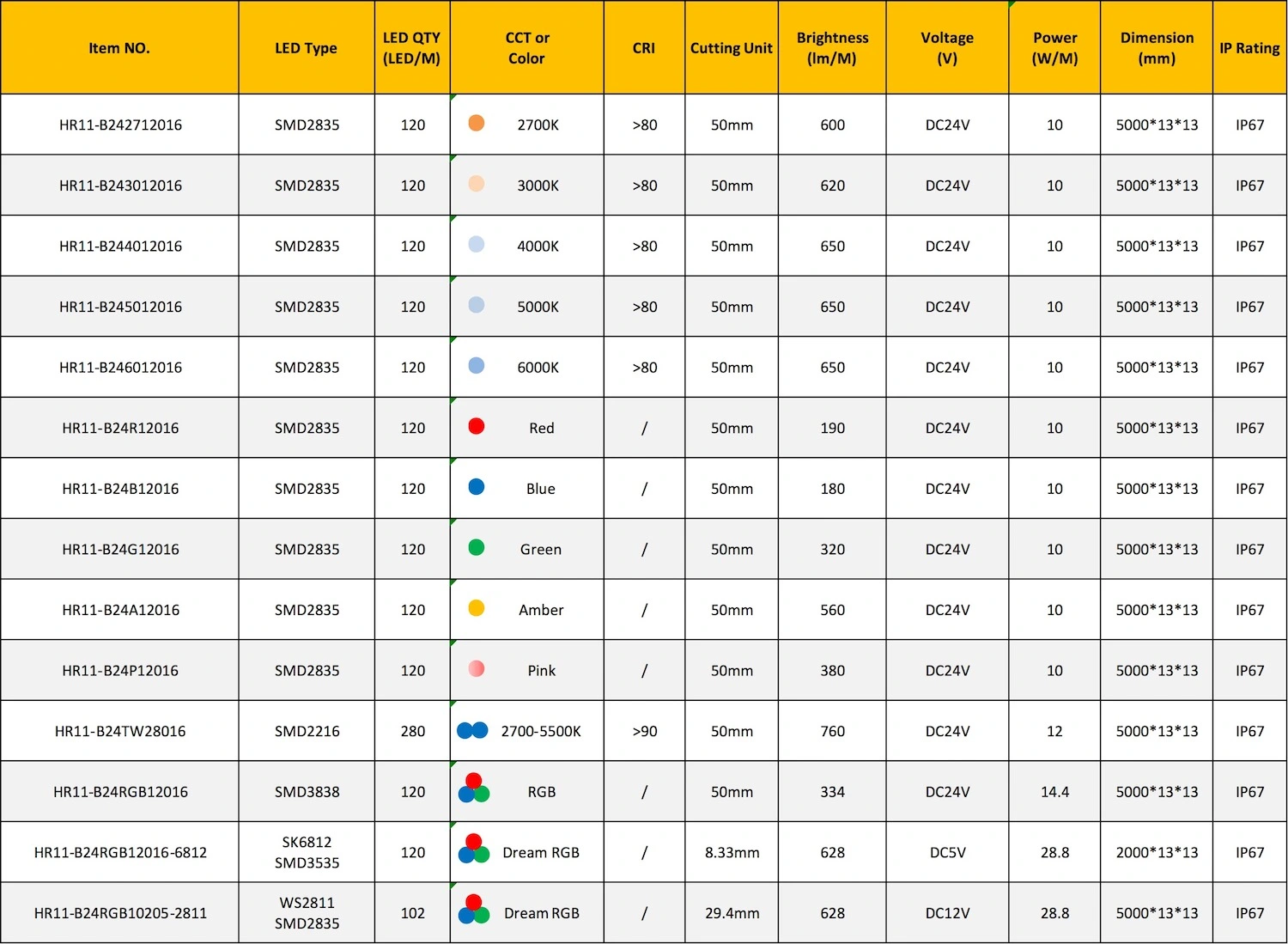
Task: Click the orange 2700K color dot
Action: click(x=477, y=123)
